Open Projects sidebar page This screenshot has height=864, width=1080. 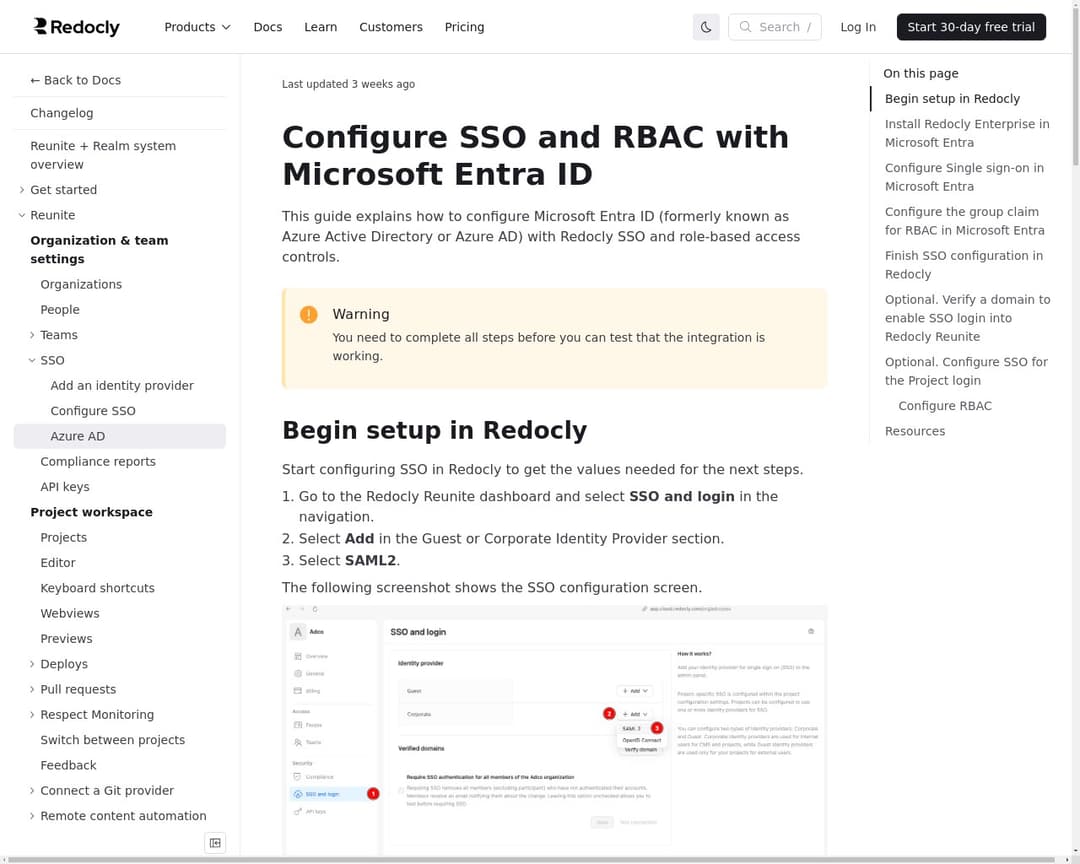tap(63, 537)
